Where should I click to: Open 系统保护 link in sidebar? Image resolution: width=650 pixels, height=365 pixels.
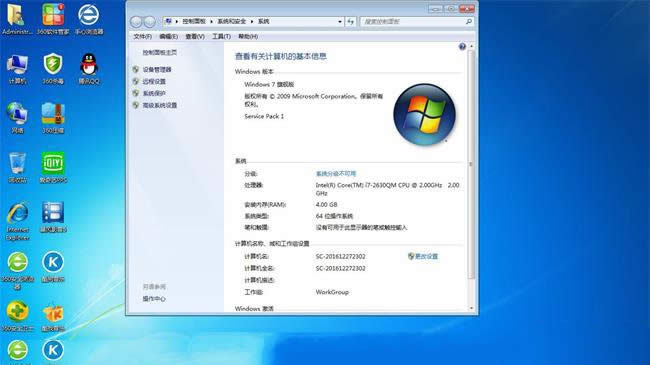(154, 94)
